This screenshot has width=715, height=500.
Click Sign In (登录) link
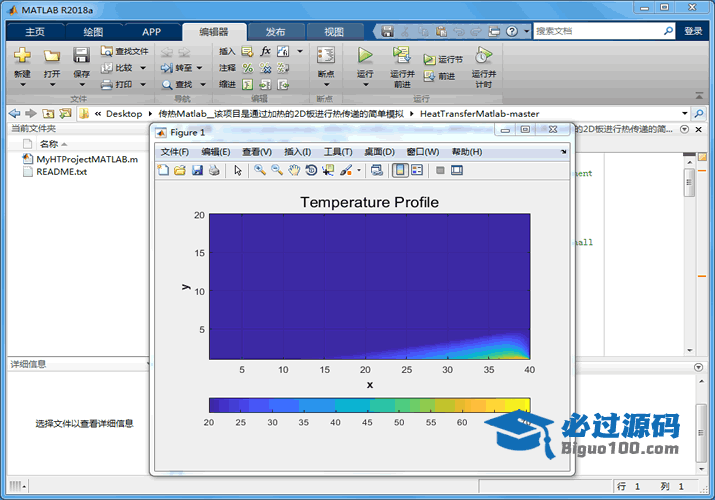693,31
